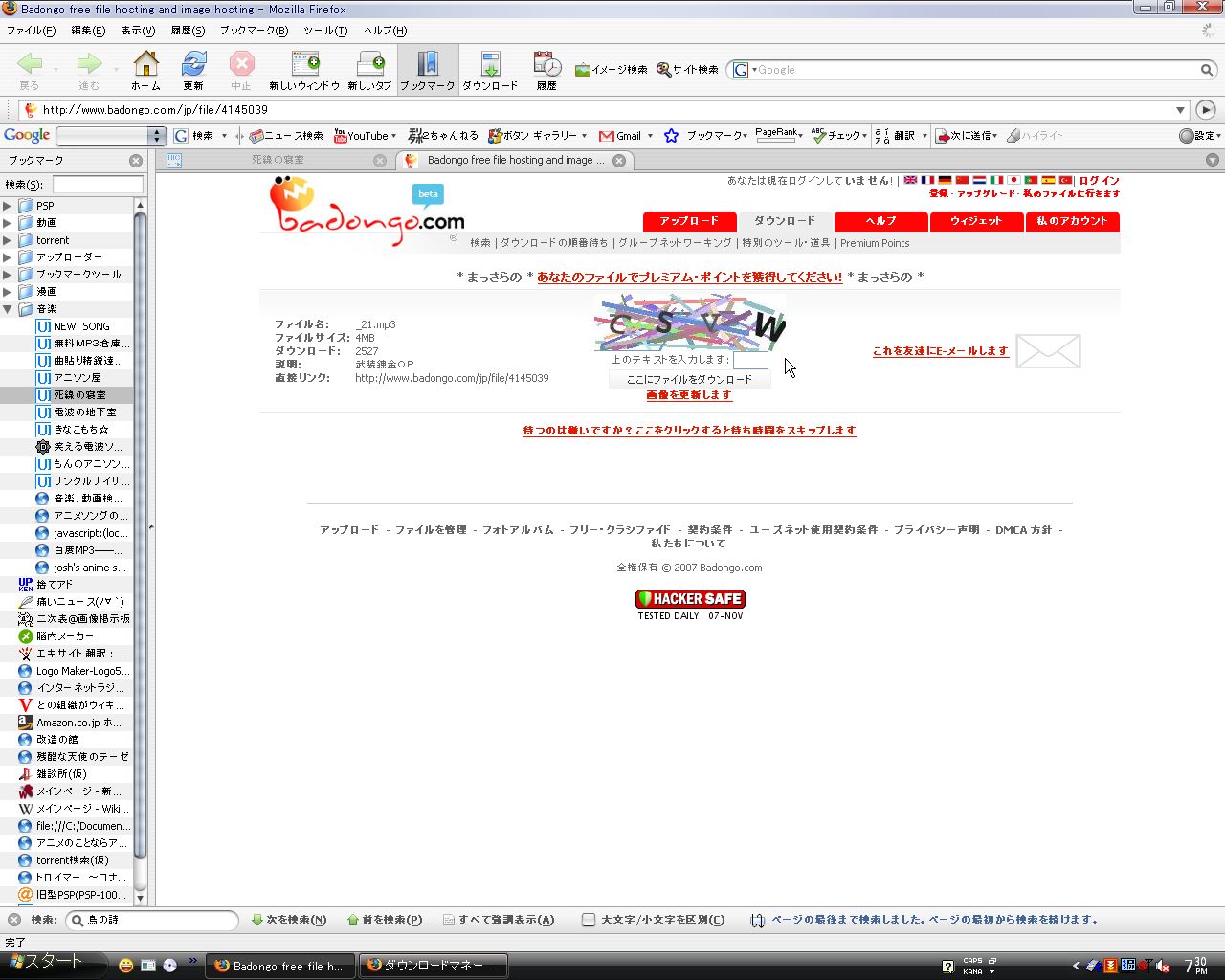Click the Home toolbar icon

pos(145,70)
